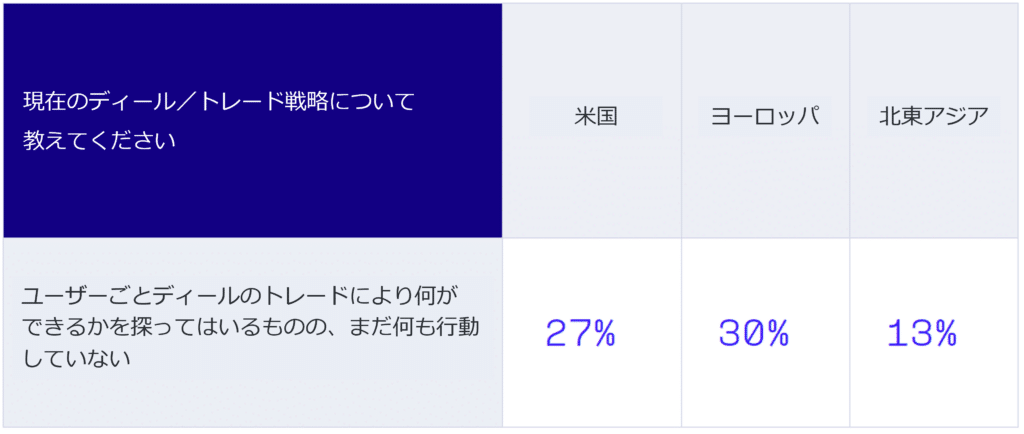
Task: Click the 教えてください text in header
Action: tap(100, 140)
